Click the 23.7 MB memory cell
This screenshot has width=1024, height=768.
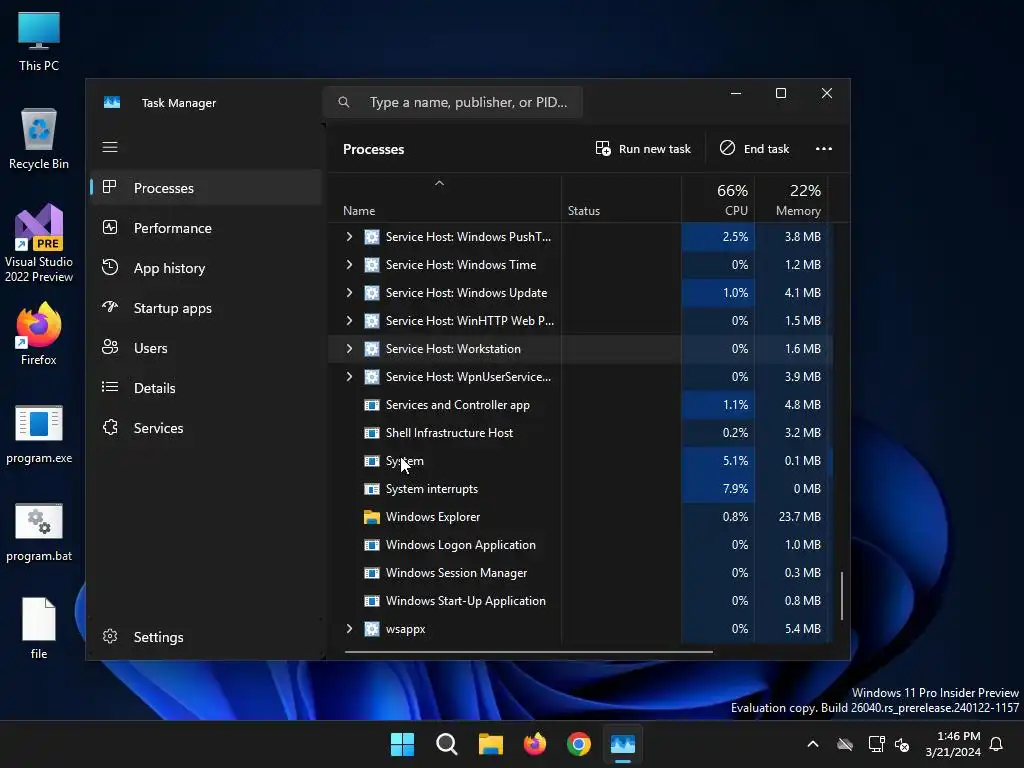(793, 517)
